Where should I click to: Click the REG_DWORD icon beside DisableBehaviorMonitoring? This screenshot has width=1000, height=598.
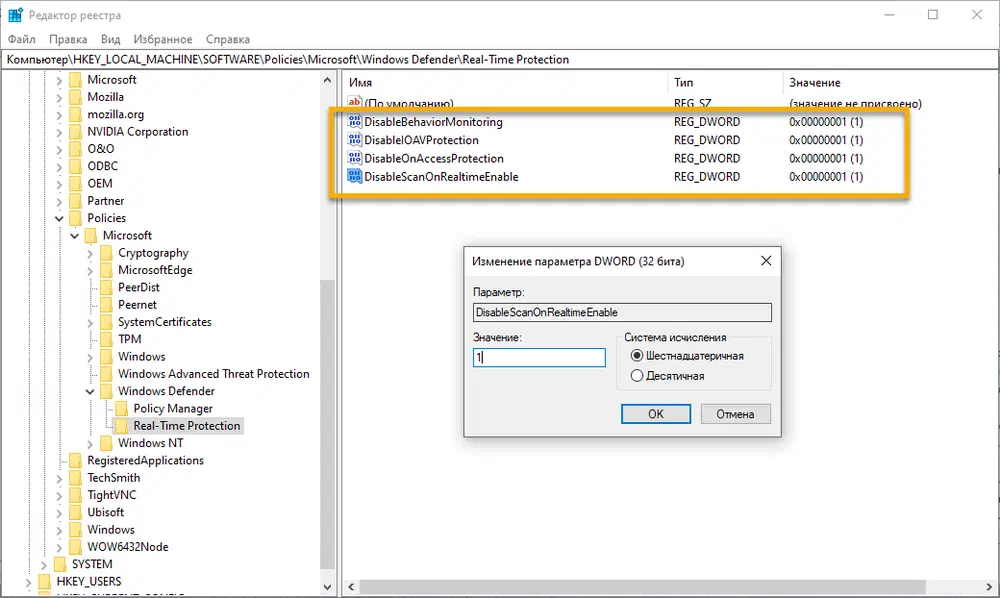coord(355,121)
